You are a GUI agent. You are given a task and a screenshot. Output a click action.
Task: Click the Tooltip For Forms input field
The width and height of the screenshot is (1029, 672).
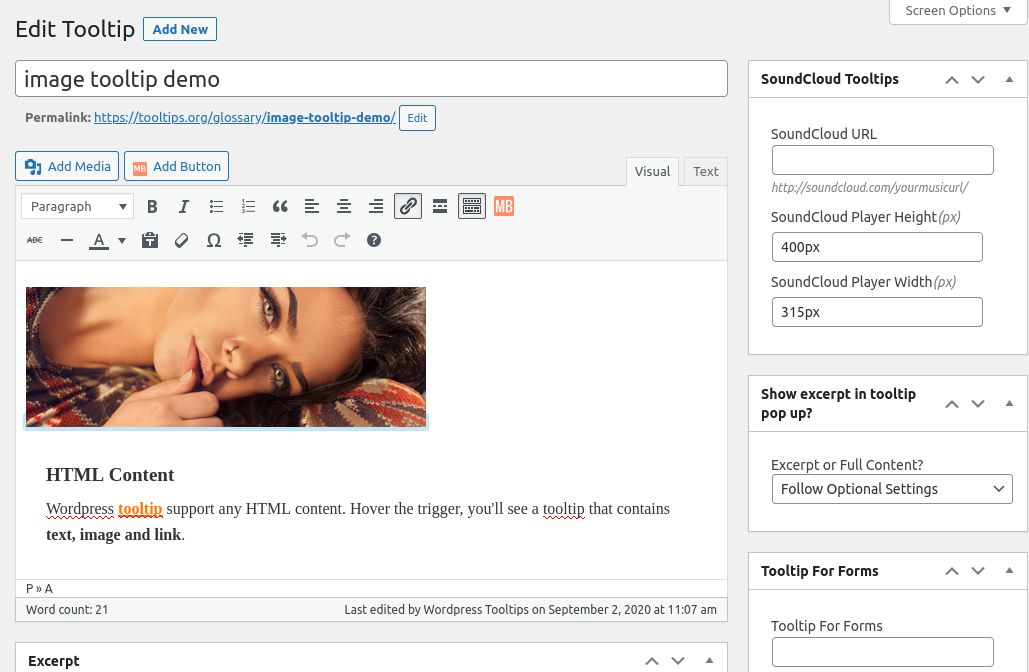click(x=883, y=652)
